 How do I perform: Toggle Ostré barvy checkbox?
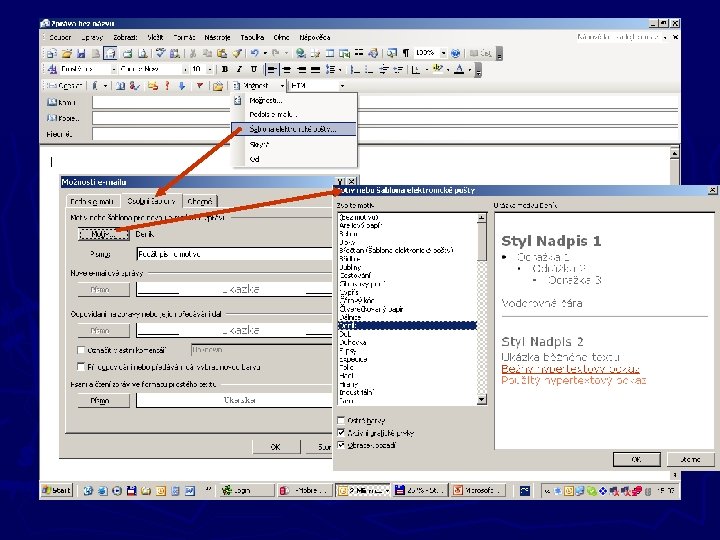(x=341, y=420)
